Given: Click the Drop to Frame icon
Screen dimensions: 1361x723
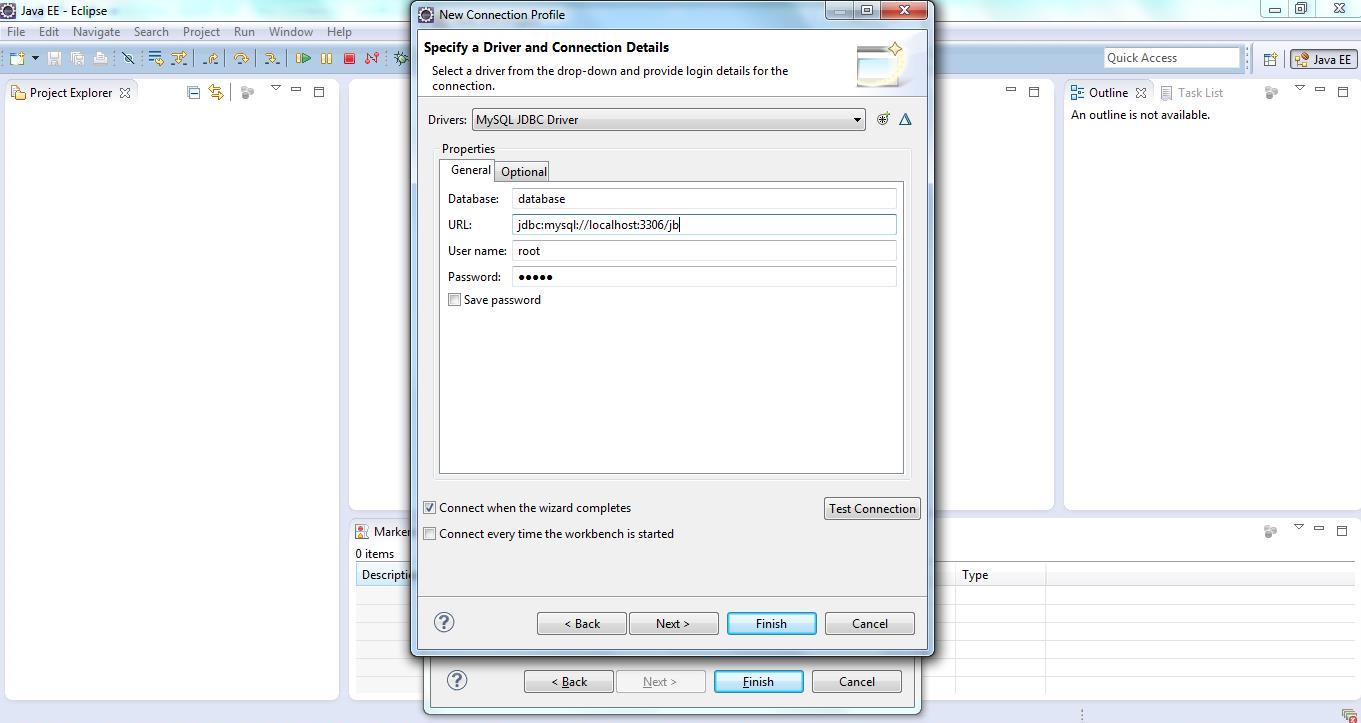Looking at the screenshot, I should (x=156, y=58).
